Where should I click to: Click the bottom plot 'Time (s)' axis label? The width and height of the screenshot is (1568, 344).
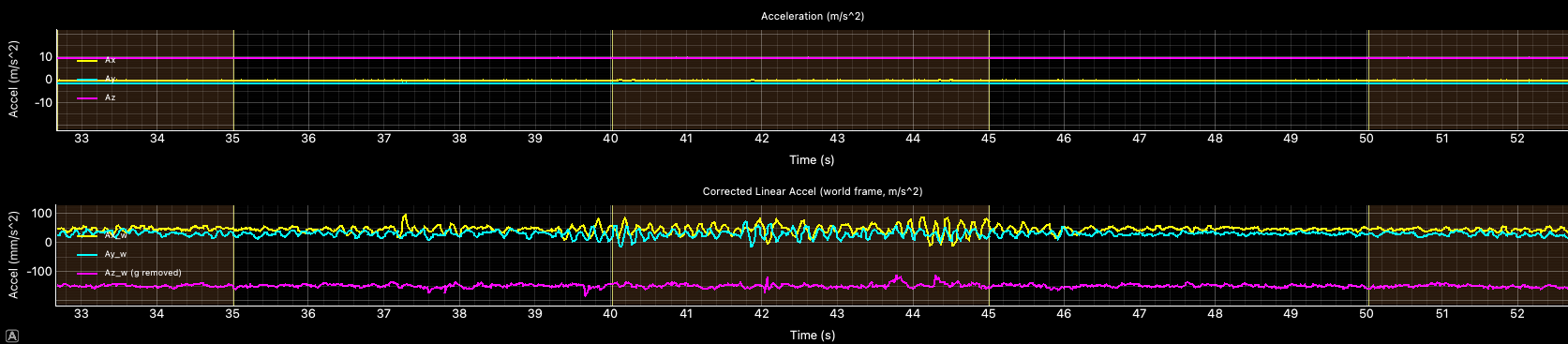click(x=812, y=335)
